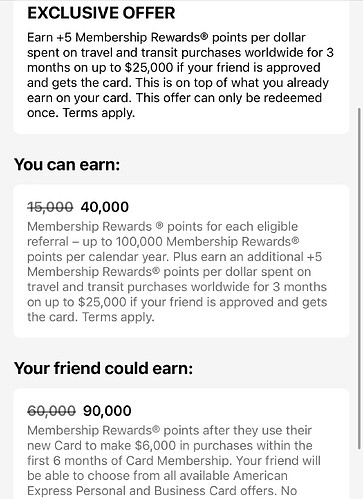Click 'Terms apply.' in exclusive offer text
This screenshot has height=499, width=363.
[x=99, y=113]
